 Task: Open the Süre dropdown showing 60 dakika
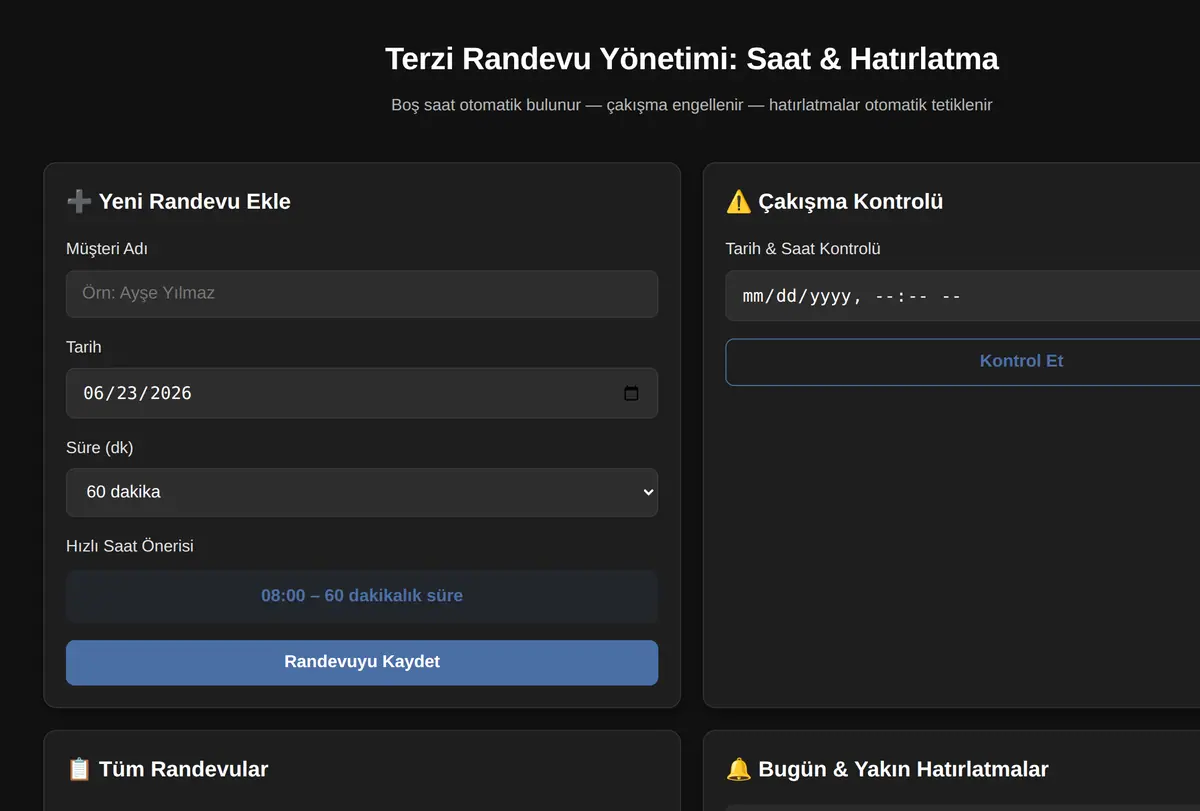click(x=362, y=492)
